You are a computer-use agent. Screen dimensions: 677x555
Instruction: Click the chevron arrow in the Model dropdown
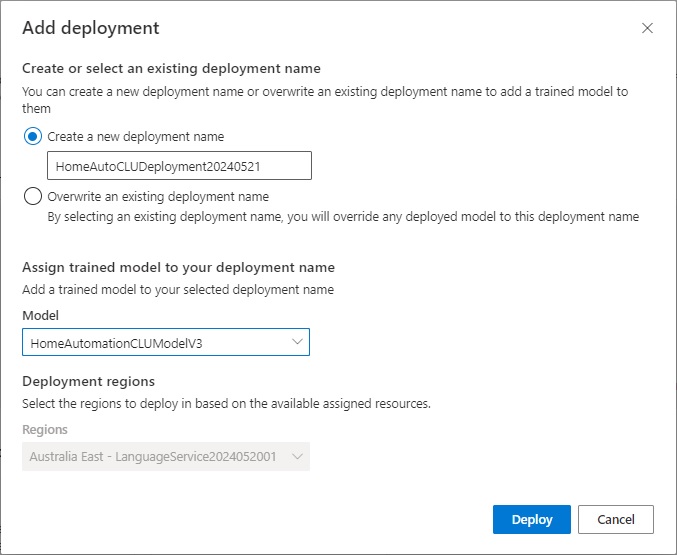297,342
